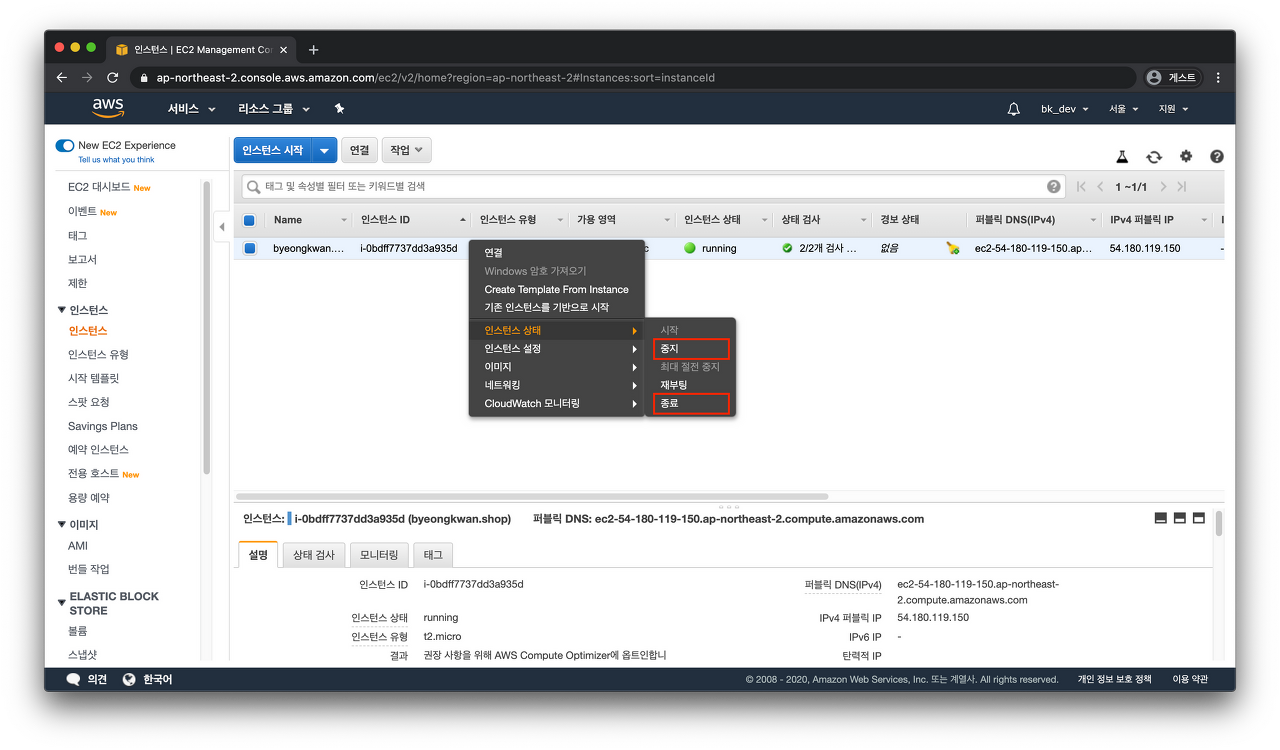This screenshot has width=1280, height=750.
Task: Set the details pane to split view
Action: tap(1180, 518)
